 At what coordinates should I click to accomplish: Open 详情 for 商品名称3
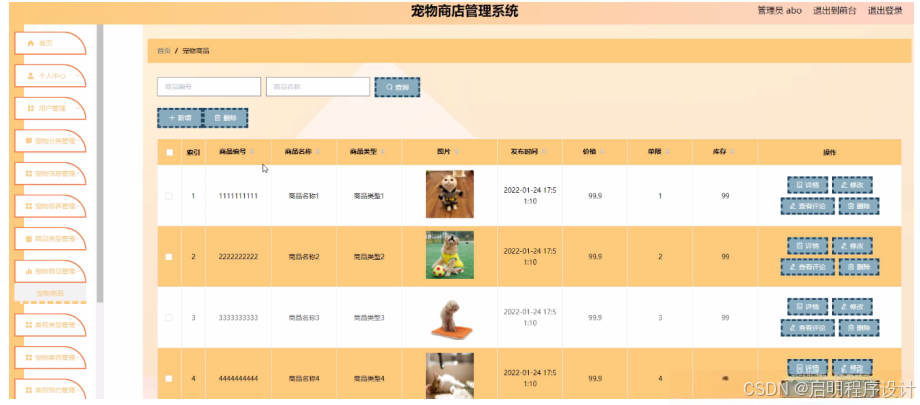point(807,306)
